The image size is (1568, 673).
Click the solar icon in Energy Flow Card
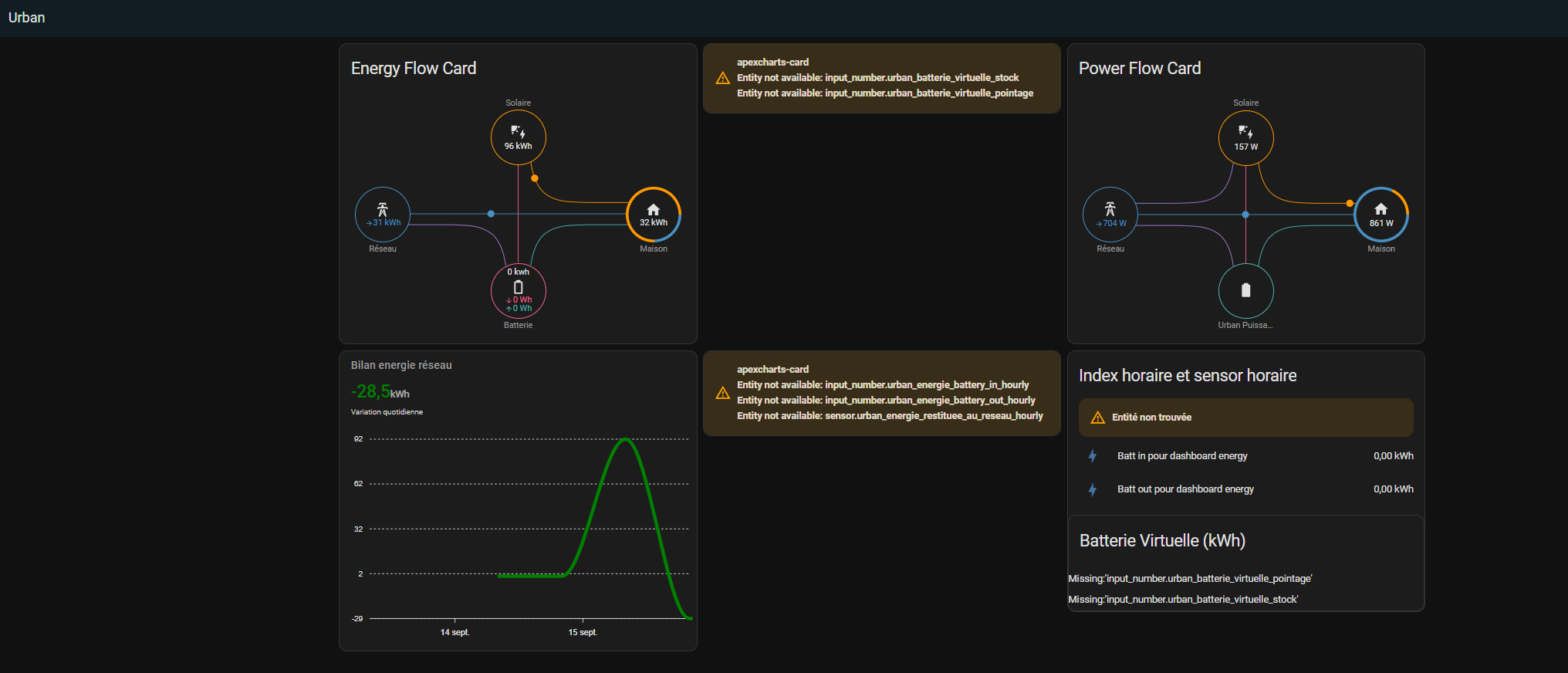coord(518,132)
